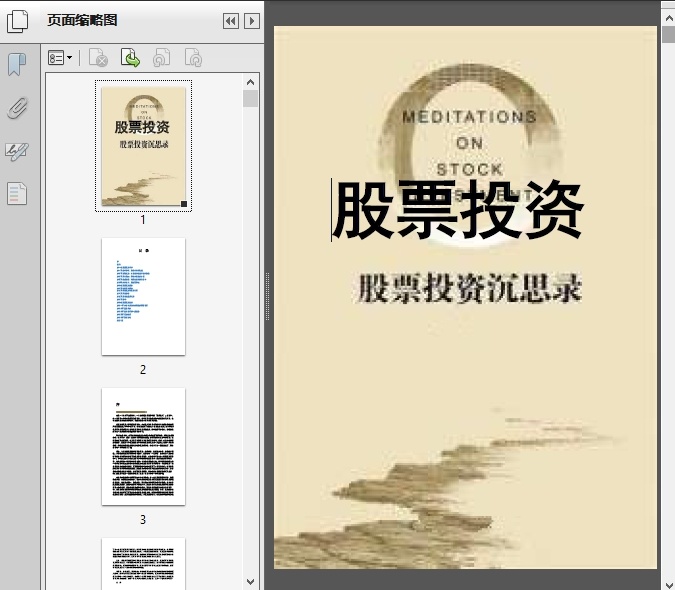Click the extract page green-arrow icon
This screenshot has width=675, height=590.
(130, 58)
